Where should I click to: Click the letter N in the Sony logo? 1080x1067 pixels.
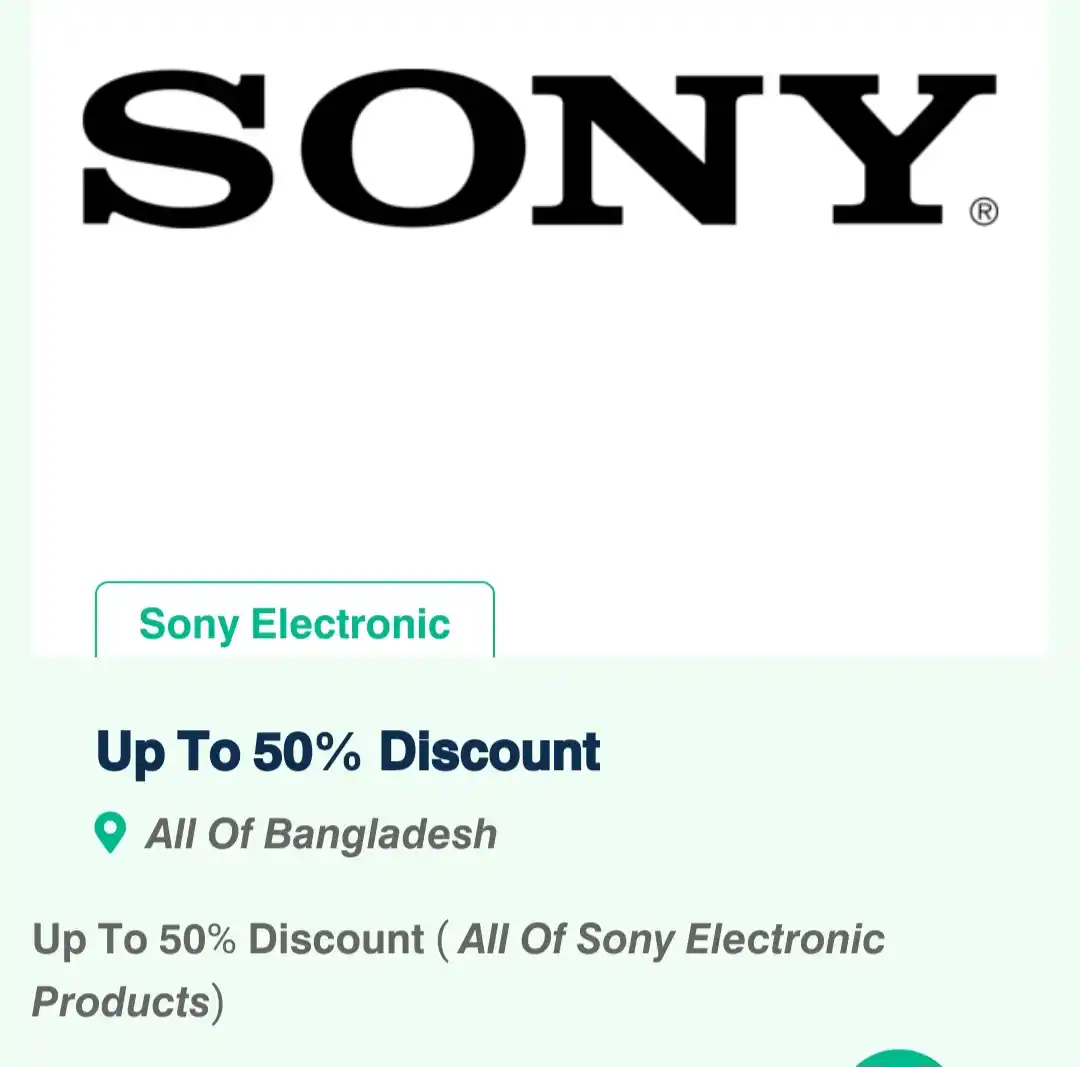pos(647,148)
